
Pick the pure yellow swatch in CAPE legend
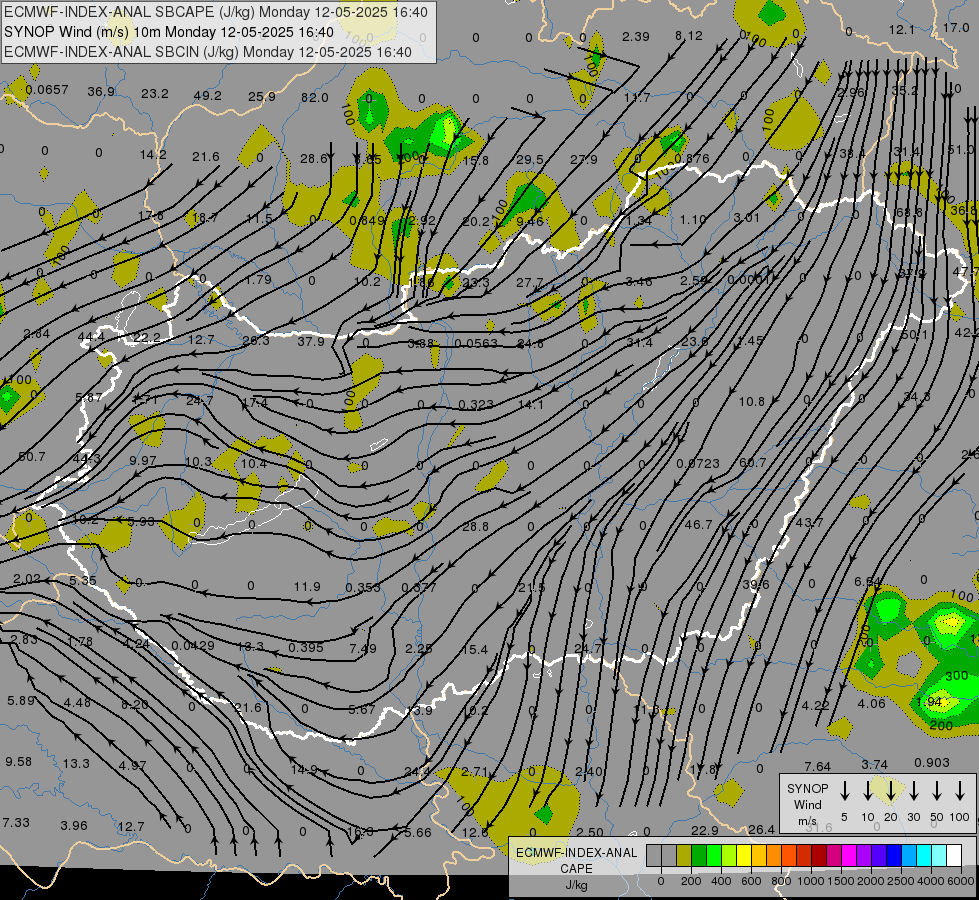tap(744, 855)
